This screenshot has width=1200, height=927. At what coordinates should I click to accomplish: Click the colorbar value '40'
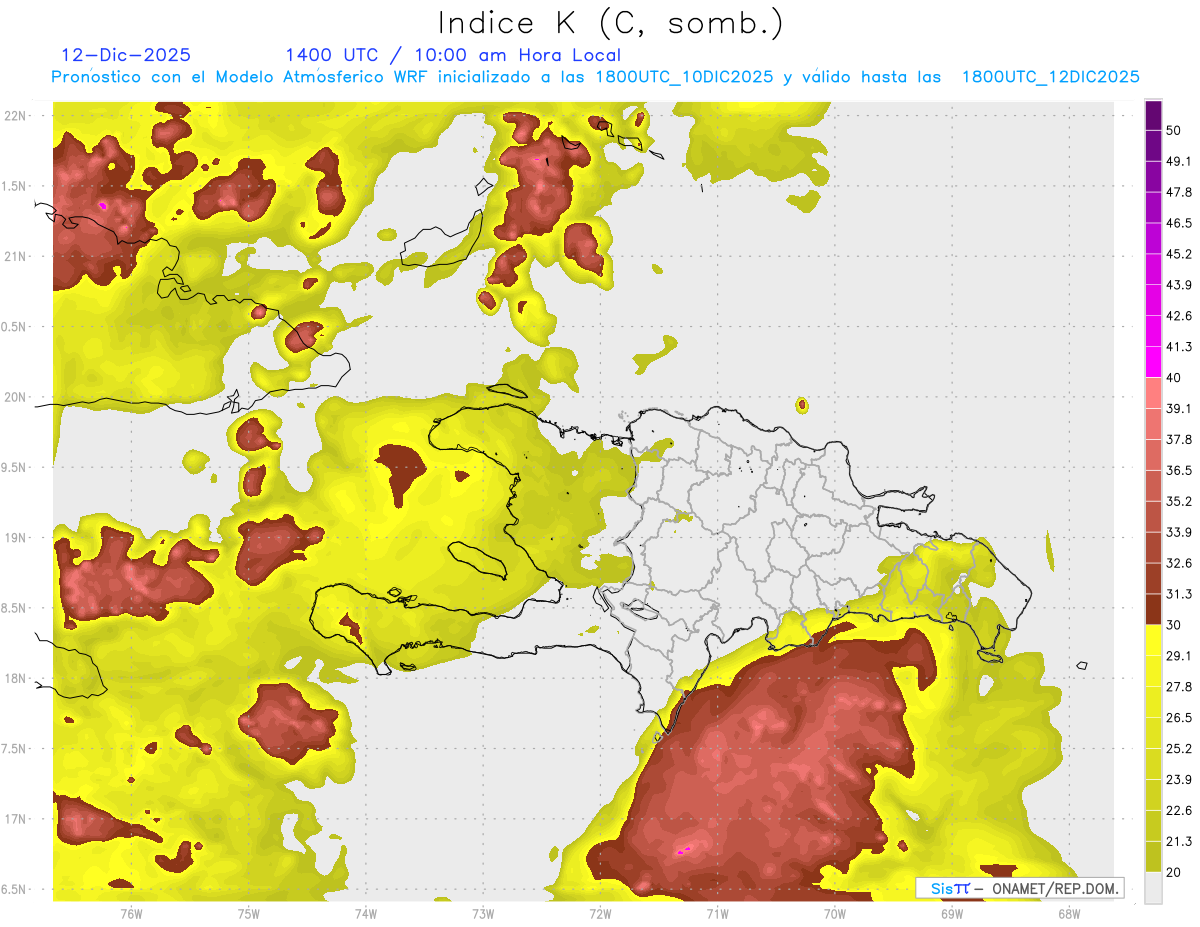[x=1174, y=378]
